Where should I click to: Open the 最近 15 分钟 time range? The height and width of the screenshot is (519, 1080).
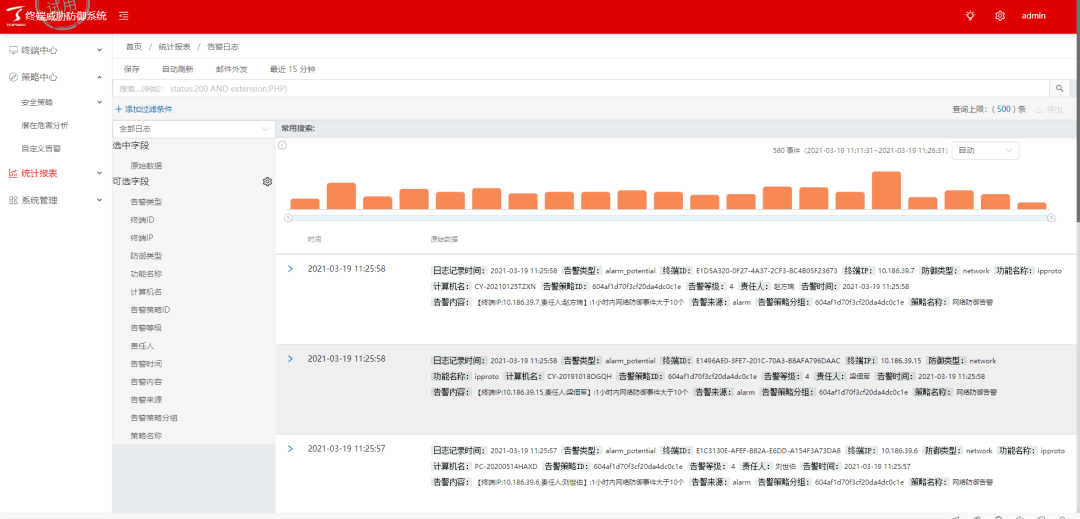click(293, 70)
